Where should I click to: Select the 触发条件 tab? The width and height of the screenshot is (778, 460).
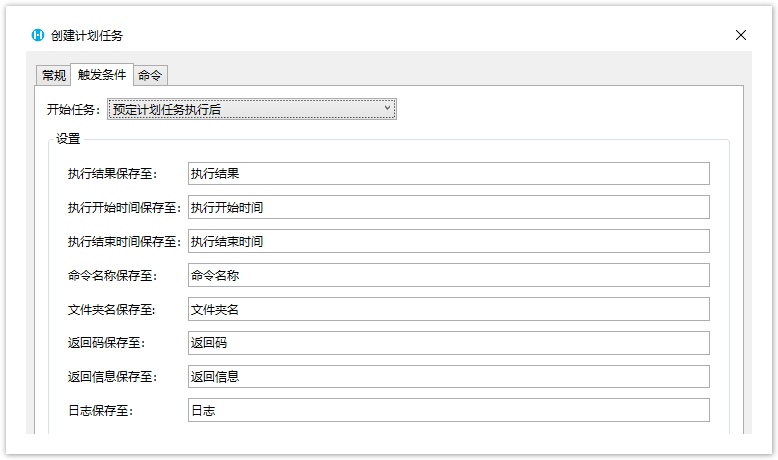click(x=102, y=75)
